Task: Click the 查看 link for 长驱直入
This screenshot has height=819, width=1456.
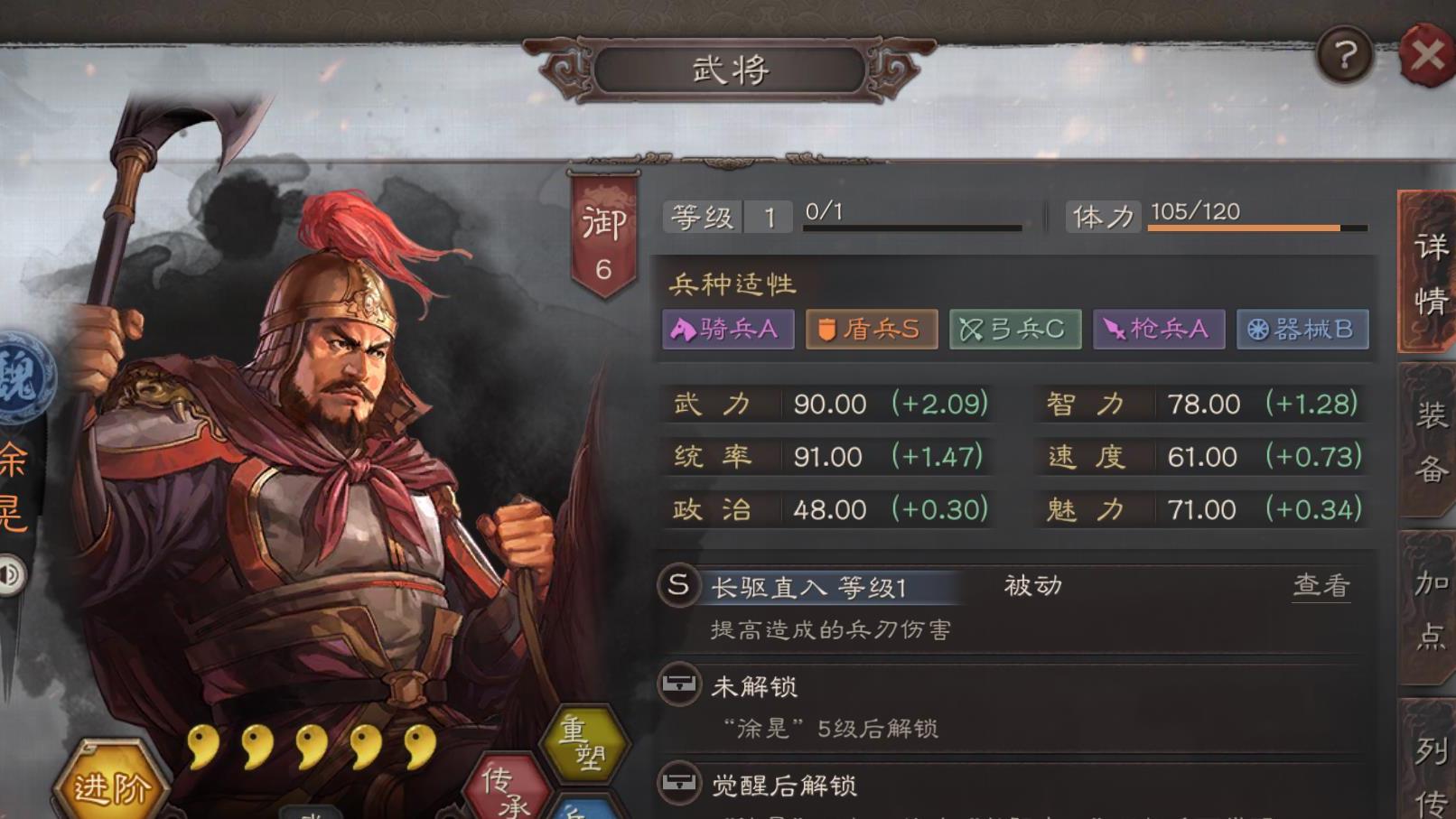Action: pyautogui.click(x=1321, y=585)
